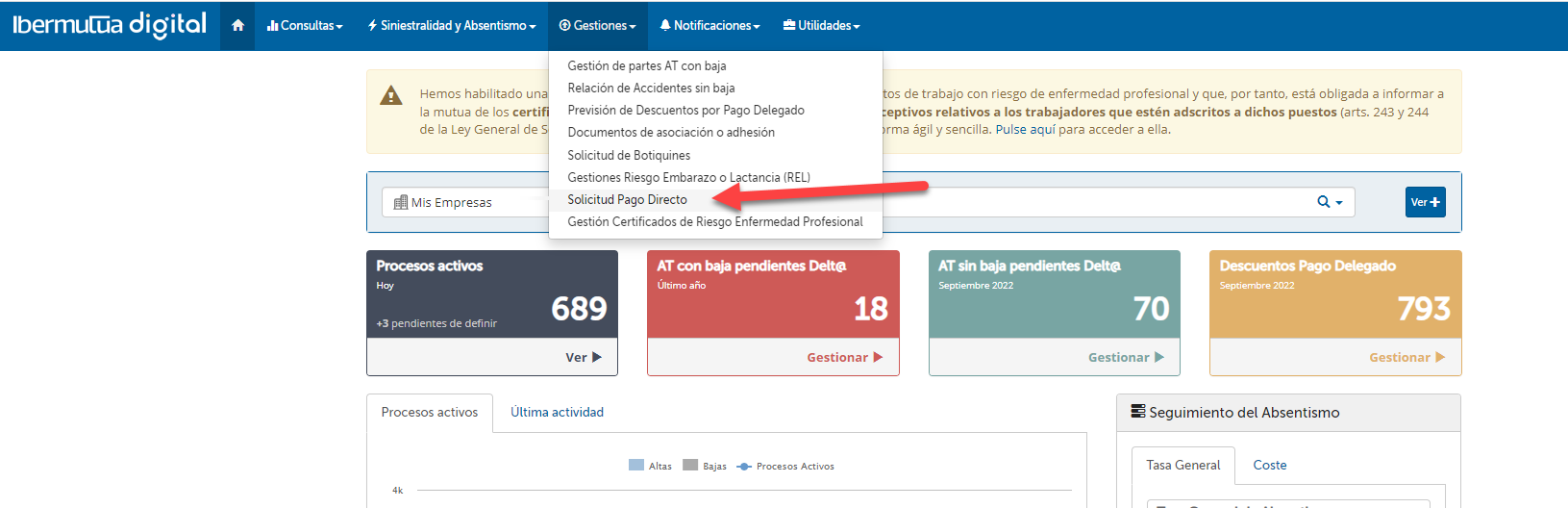Viewport: 1568px width, 508px height.
Task: Click the search magnifier icon
Action: click(x=1324, y=202)
